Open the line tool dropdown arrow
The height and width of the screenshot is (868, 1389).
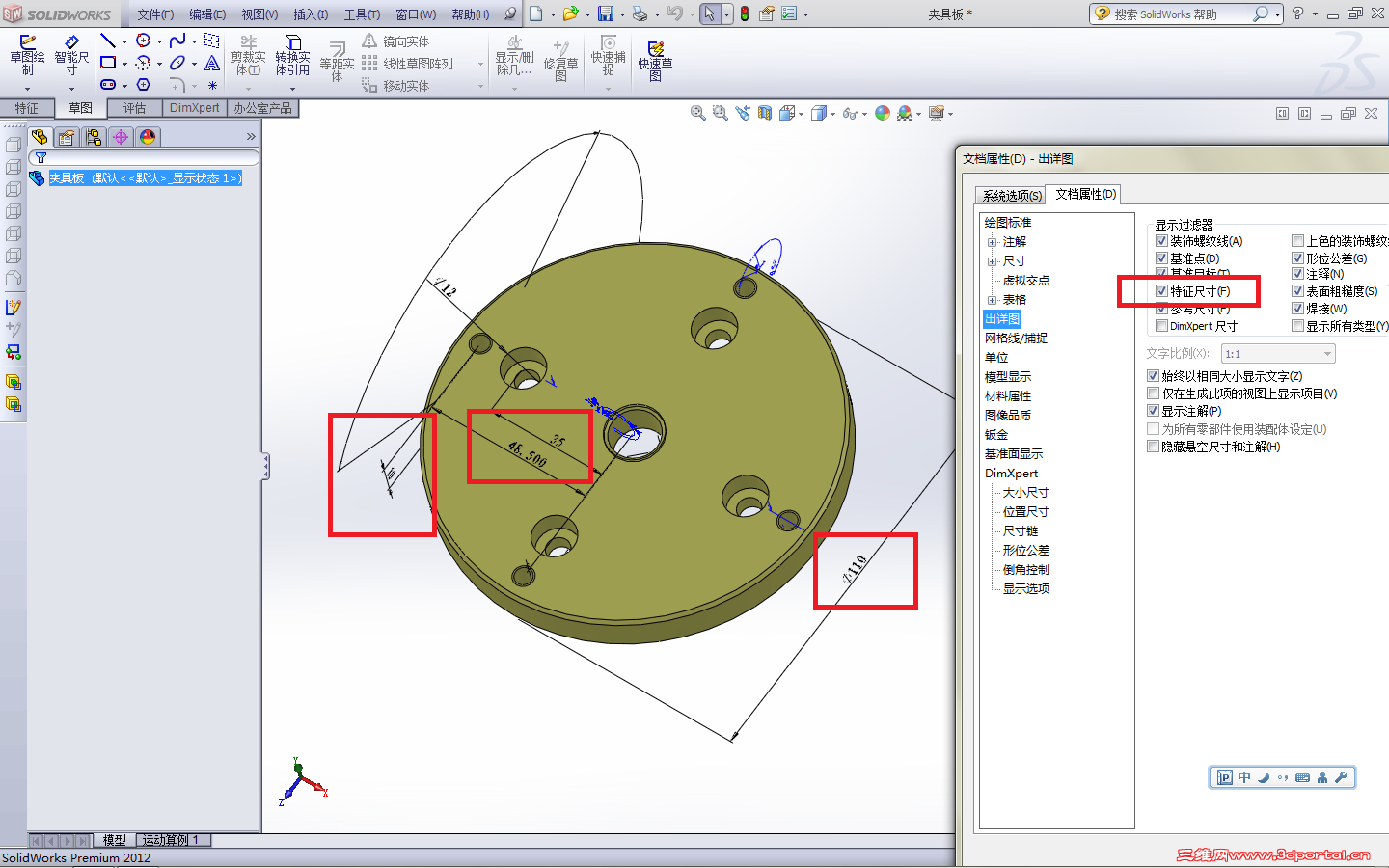click(124, 41)
